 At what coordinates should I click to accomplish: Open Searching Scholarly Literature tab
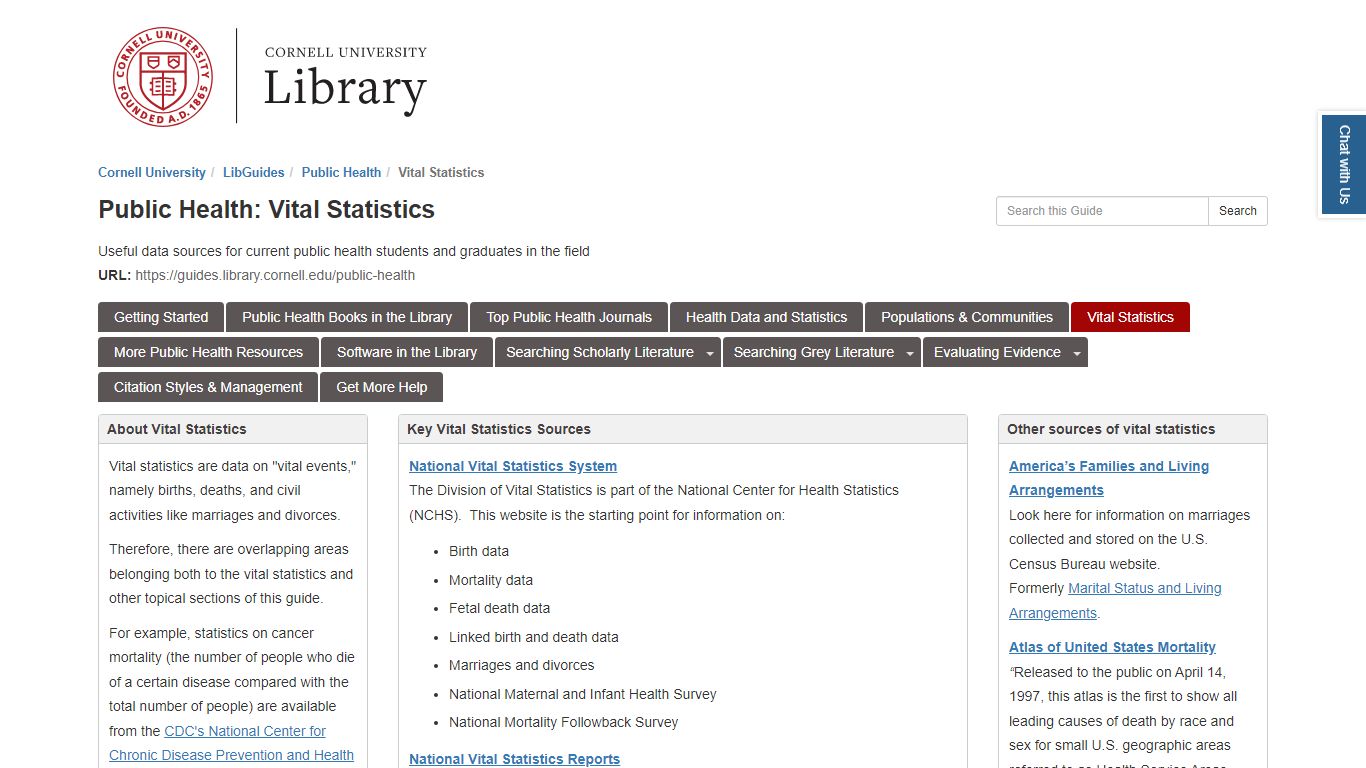tap(599, 352)
